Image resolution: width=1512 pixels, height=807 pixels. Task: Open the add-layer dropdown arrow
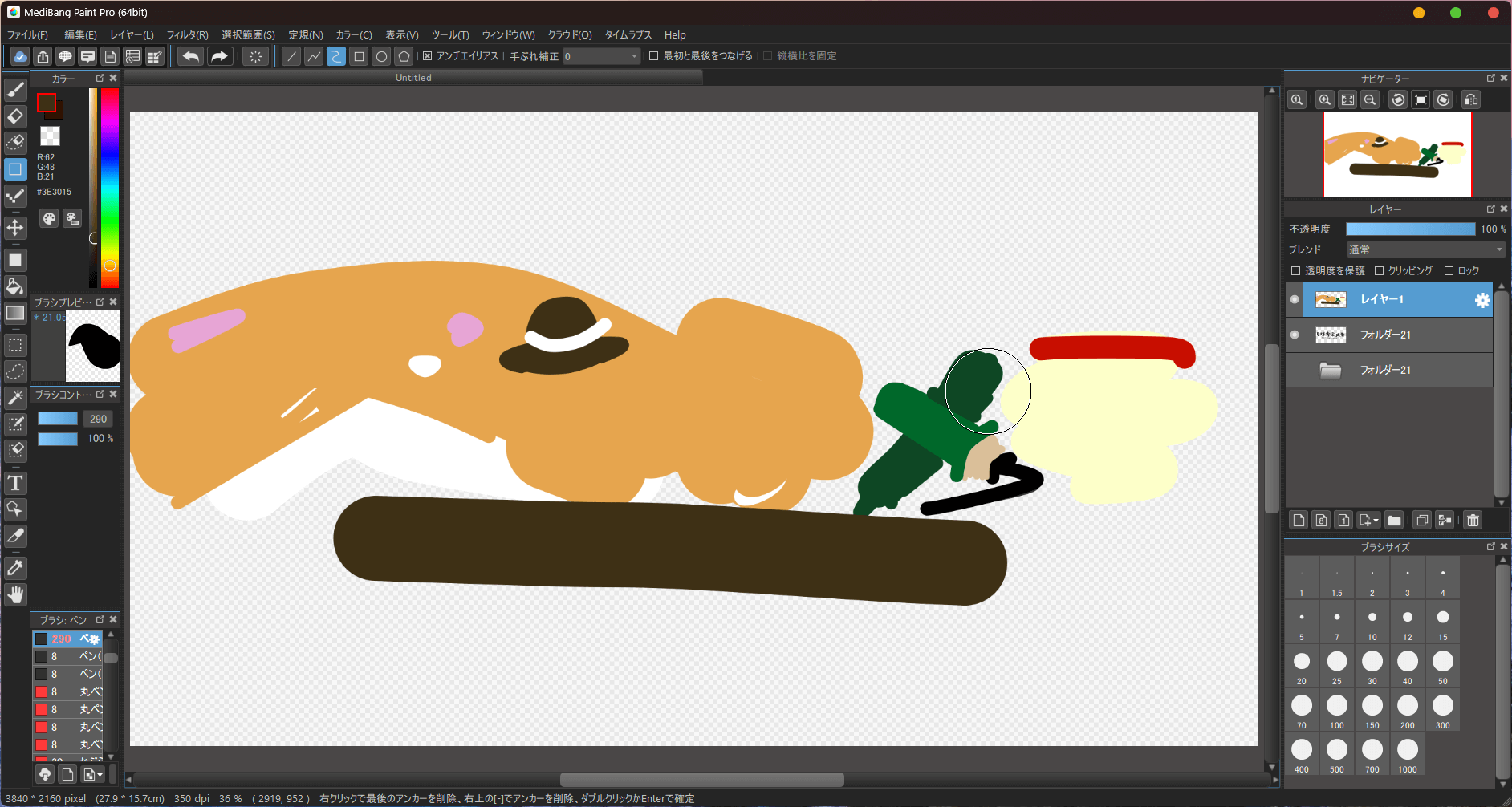point(1376,521)
